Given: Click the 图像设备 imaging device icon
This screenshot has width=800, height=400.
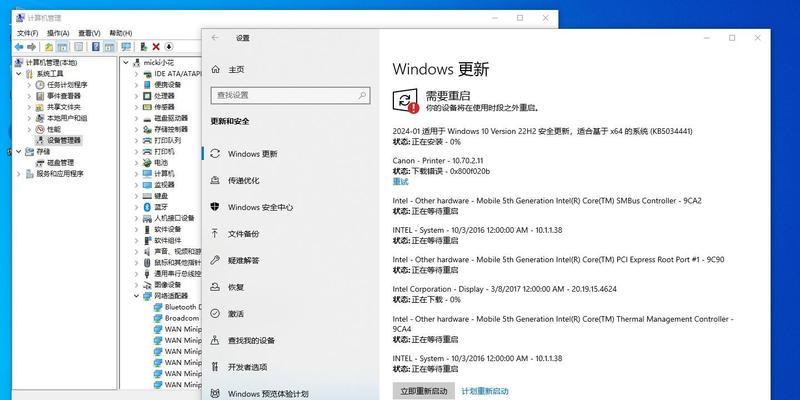Looking at the screenshot, I should 147,285.
